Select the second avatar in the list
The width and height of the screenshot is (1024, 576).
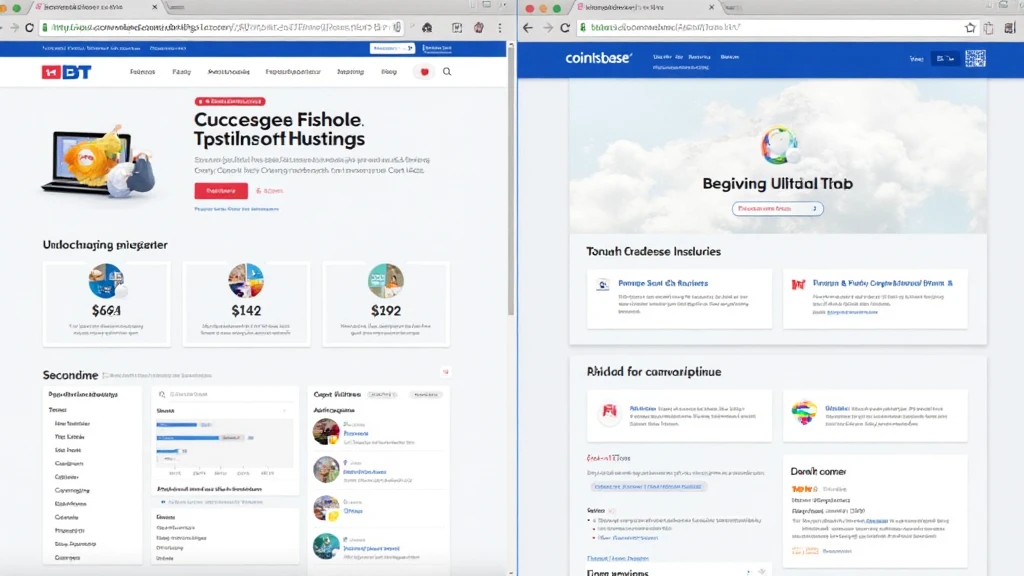[326, 470]
